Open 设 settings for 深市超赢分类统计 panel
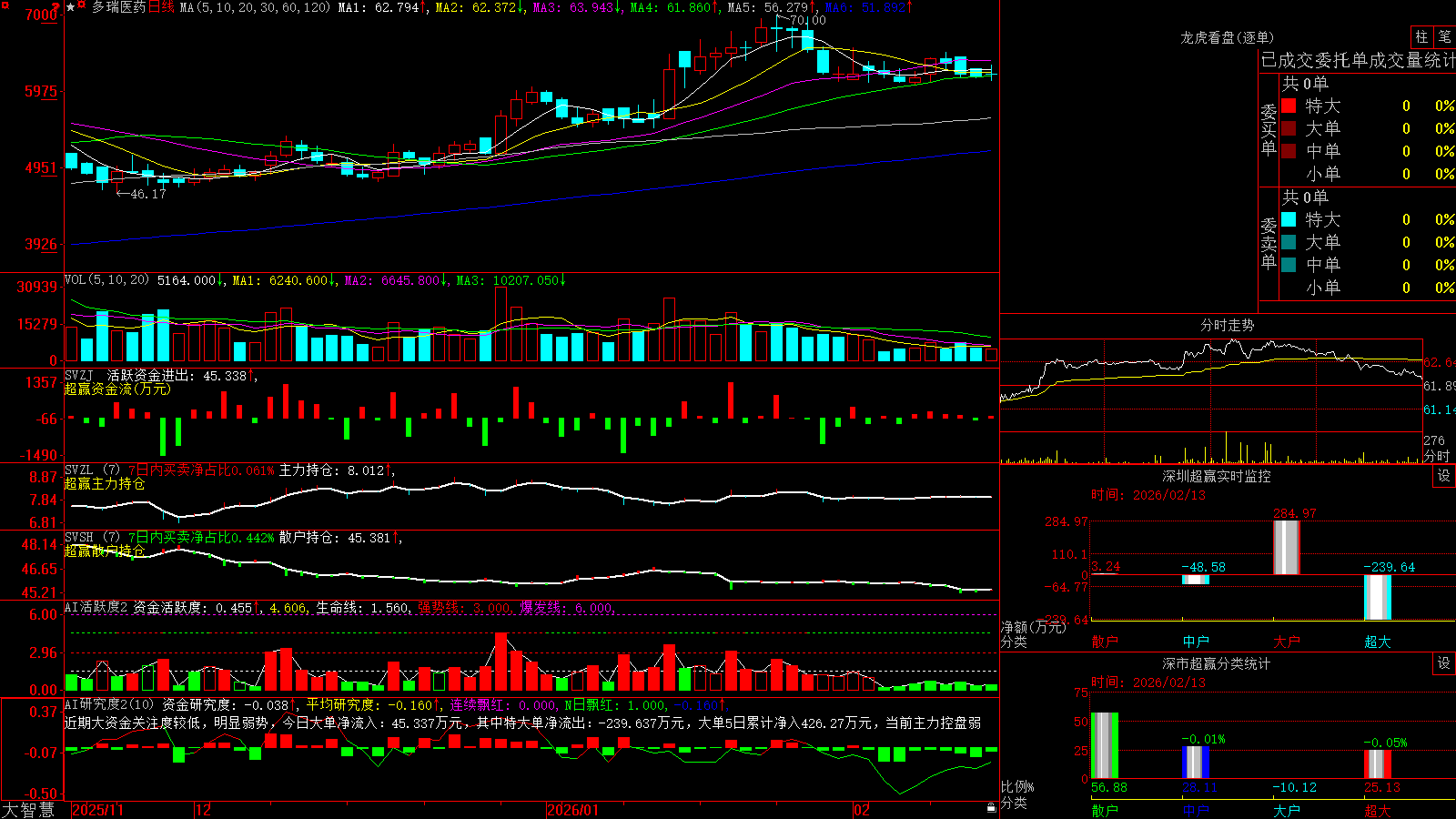The image size is (1456, 819). click(x=1444, y=663)
